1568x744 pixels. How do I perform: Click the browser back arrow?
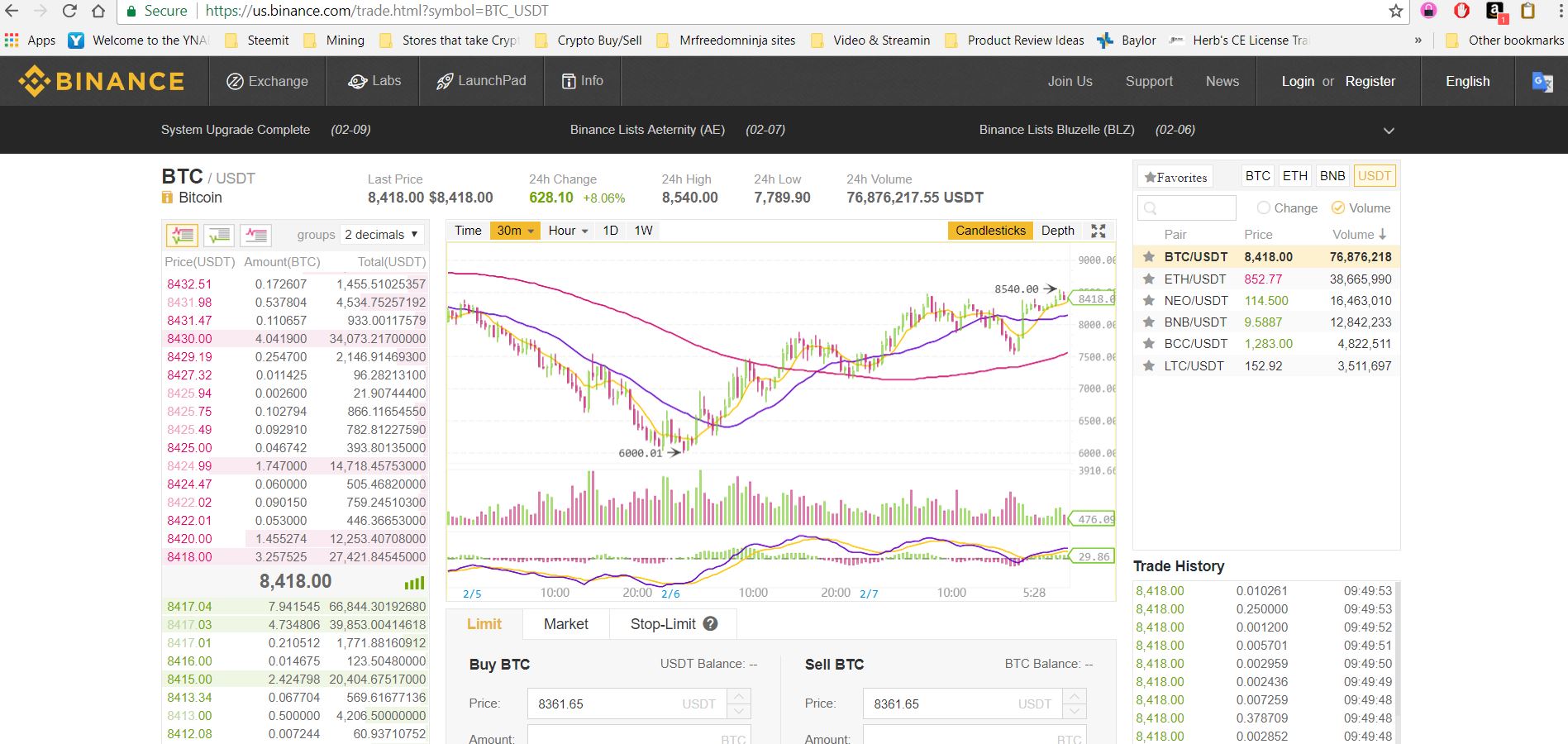(12, 11)
